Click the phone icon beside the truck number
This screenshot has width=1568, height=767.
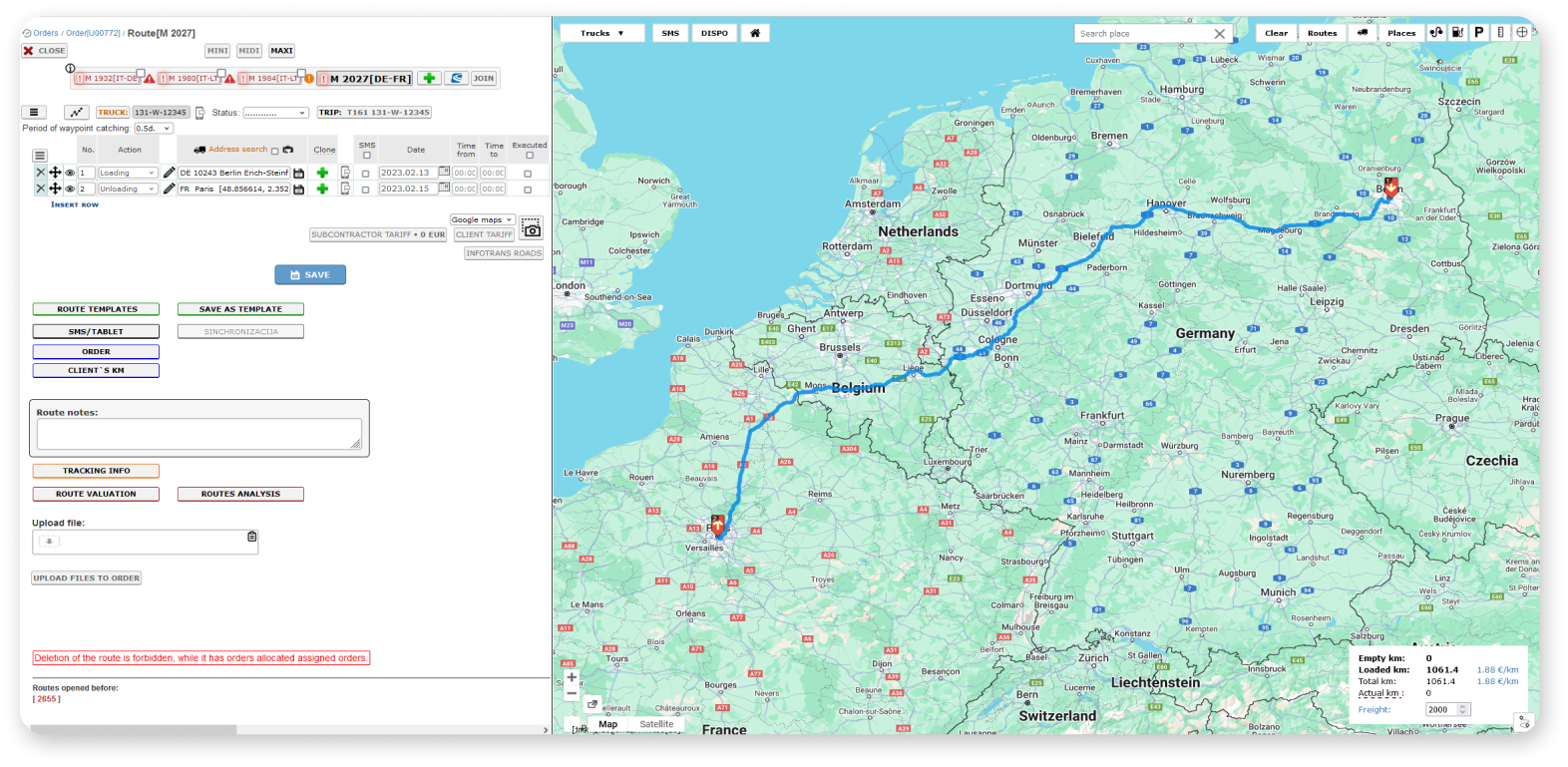coord(199,113)
